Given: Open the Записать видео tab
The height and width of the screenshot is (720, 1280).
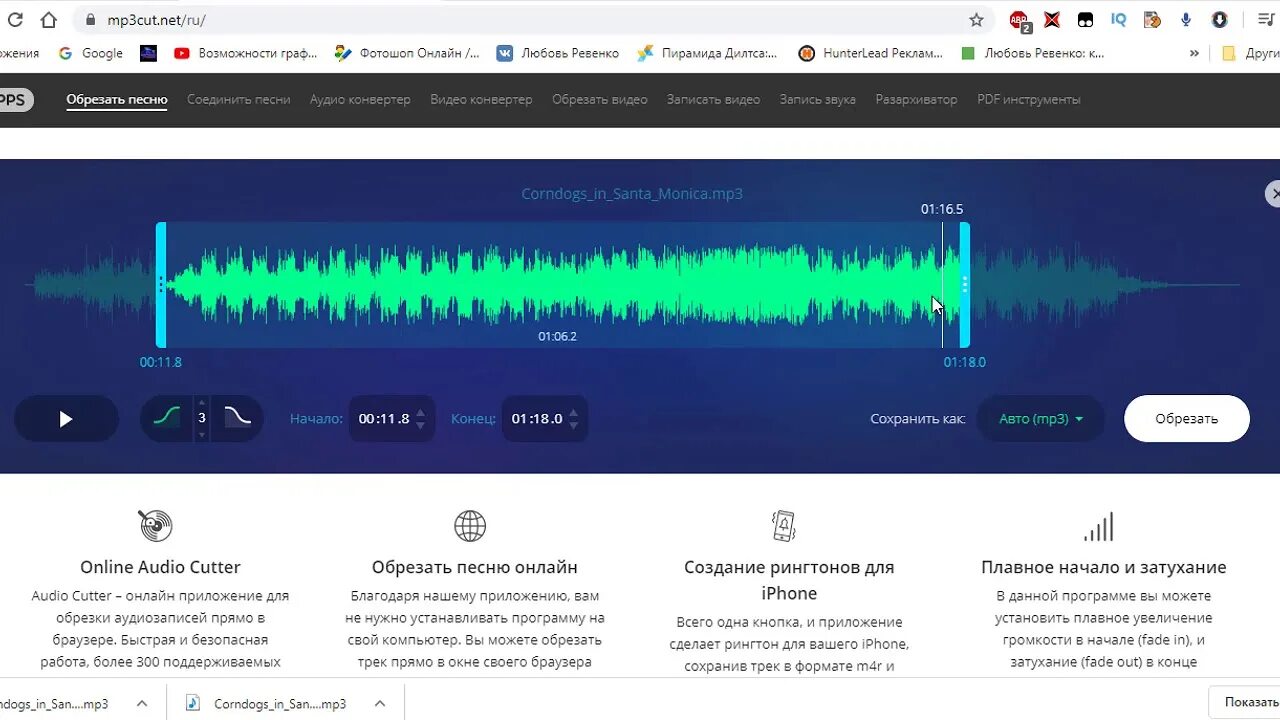Looking at the screenshot, I should [x=714, y=99].
